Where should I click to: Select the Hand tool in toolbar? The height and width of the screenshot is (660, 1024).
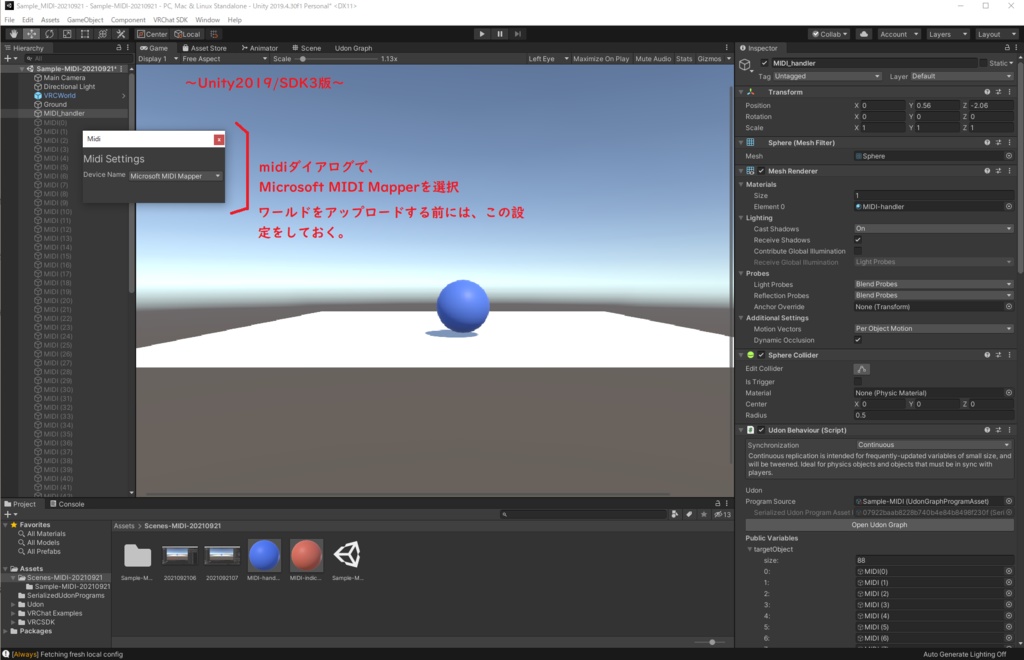coord(14,34)
